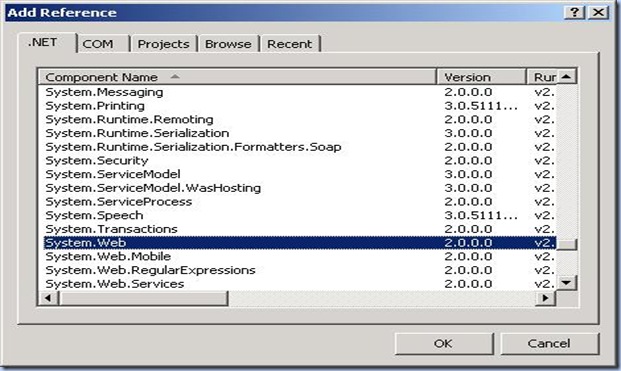Close the Add Reference dialog
This screenshot has width=621, height=371.
pyautogui.click(x=598, y=13)
